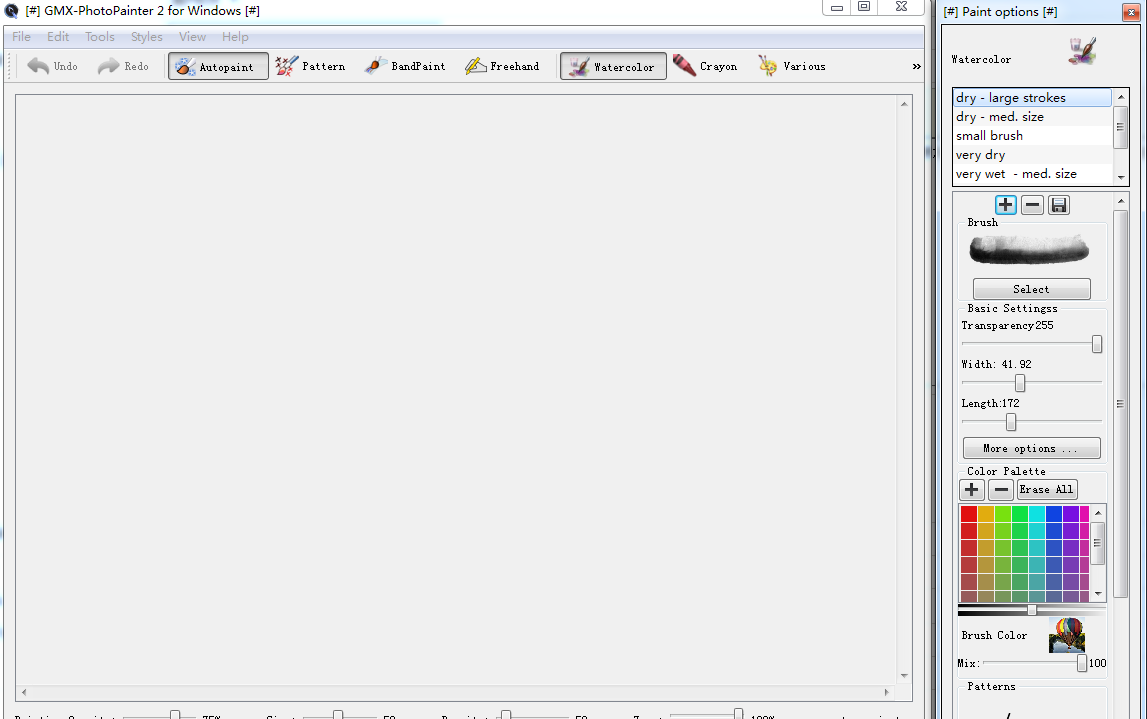Pick the brightest blue palette swatch
Image resolution: width=1147 pixels, height=719 pixels.
pyautogui.click(x=1054, y=513)
